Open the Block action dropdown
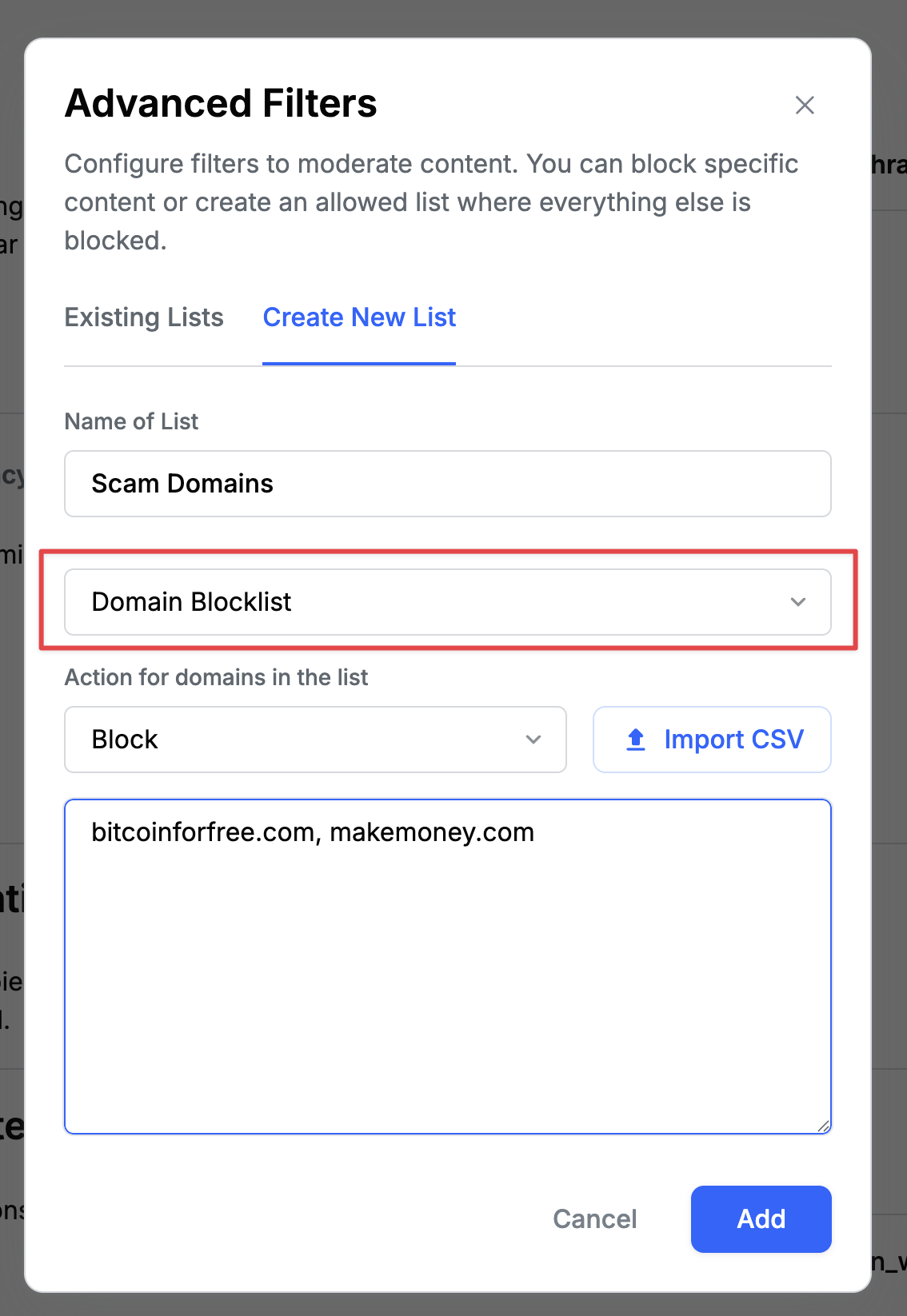The image size is (907, 1316). tap(315, 740)
